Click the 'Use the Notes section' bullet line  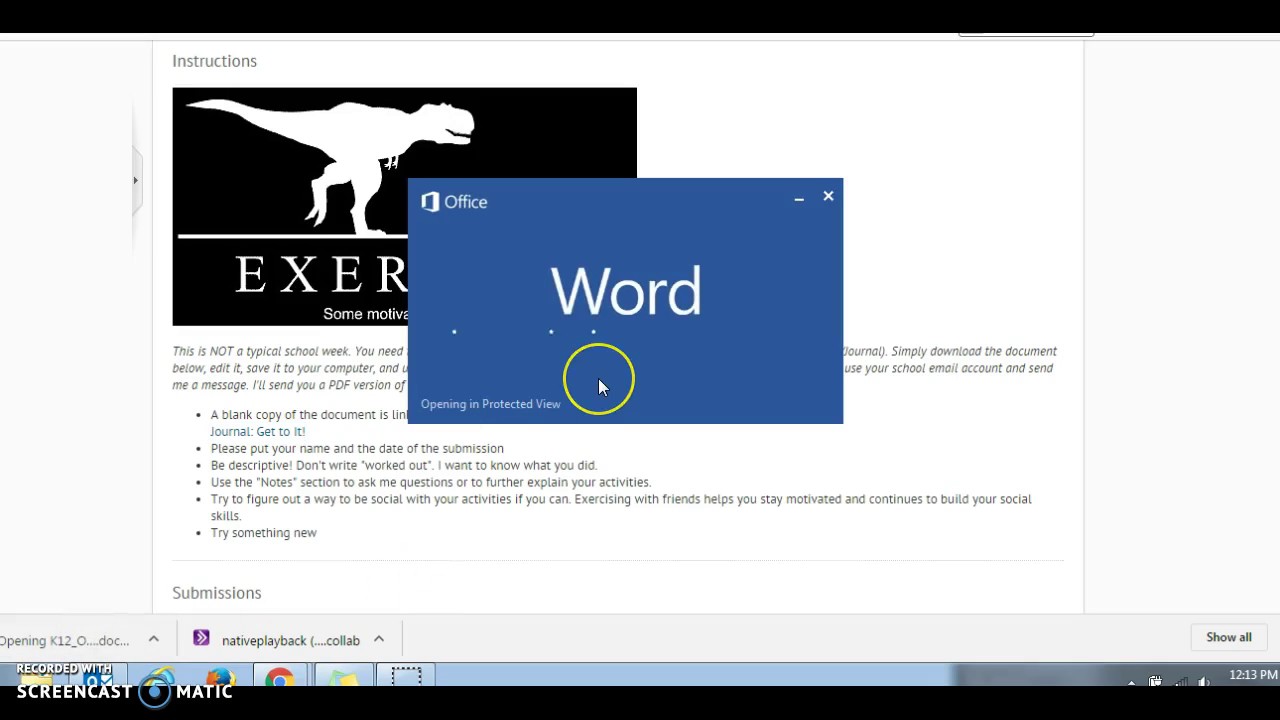coord(430,482)
